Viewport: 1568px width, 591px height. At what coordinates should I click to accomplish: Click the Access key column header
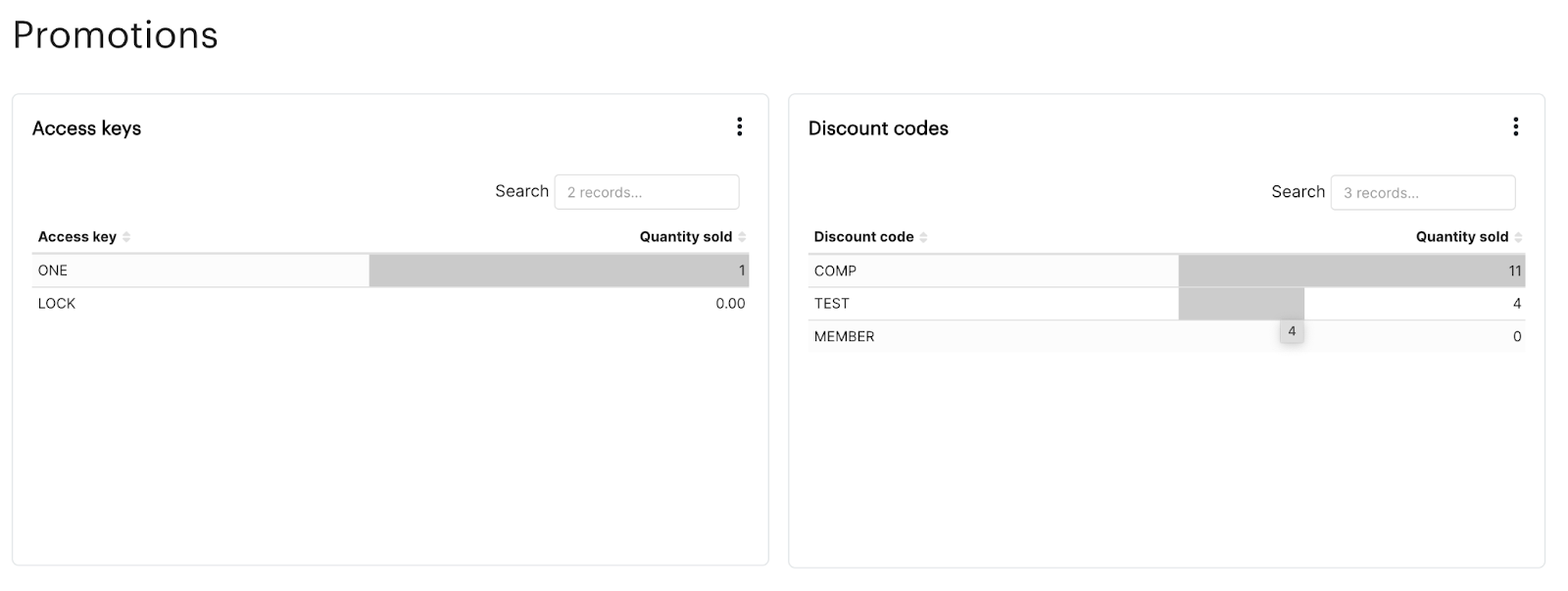coord(77,237)
